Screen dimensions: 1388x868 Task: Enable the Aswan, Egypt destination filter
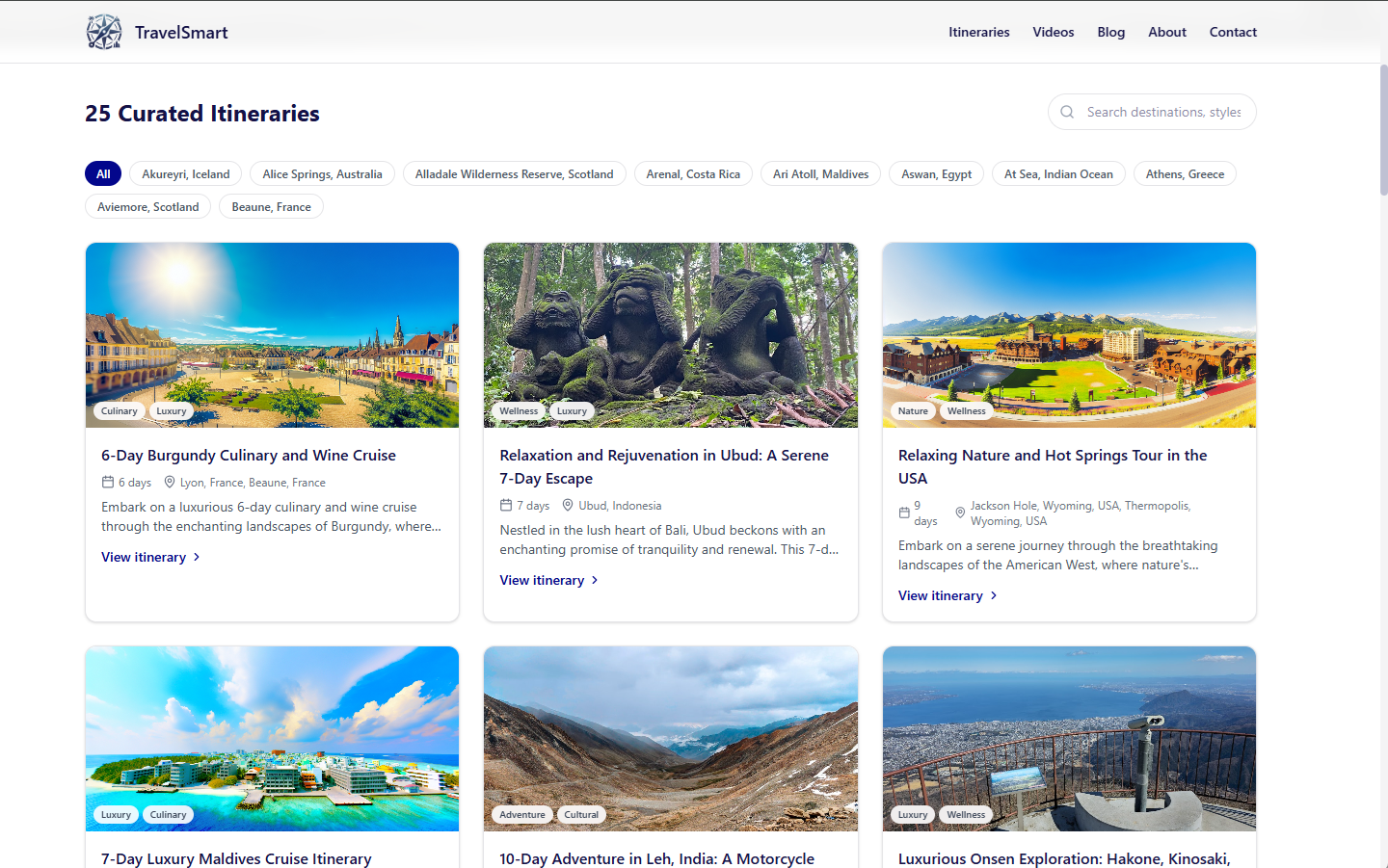pyautogui.click(x=936, y=173)
